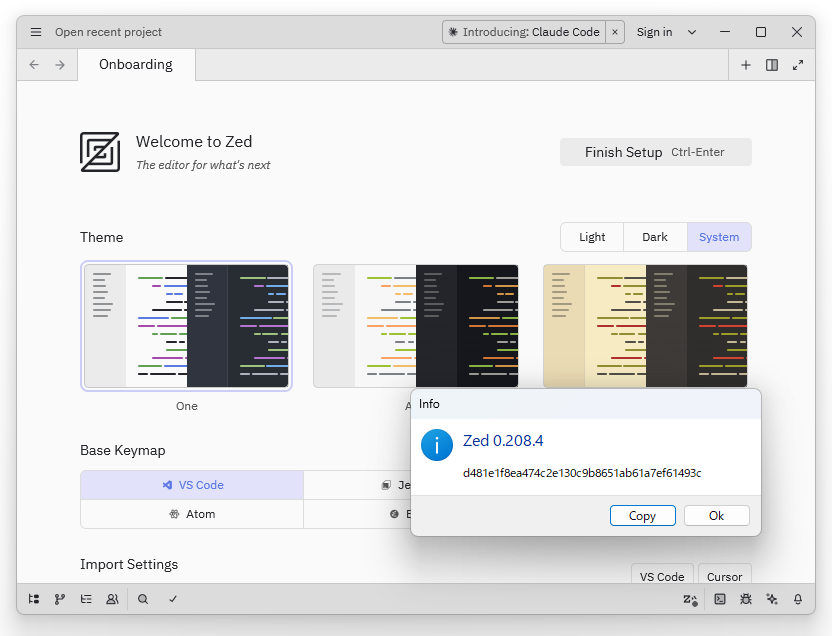Enable the Light theme option

[x=591, y=237]
